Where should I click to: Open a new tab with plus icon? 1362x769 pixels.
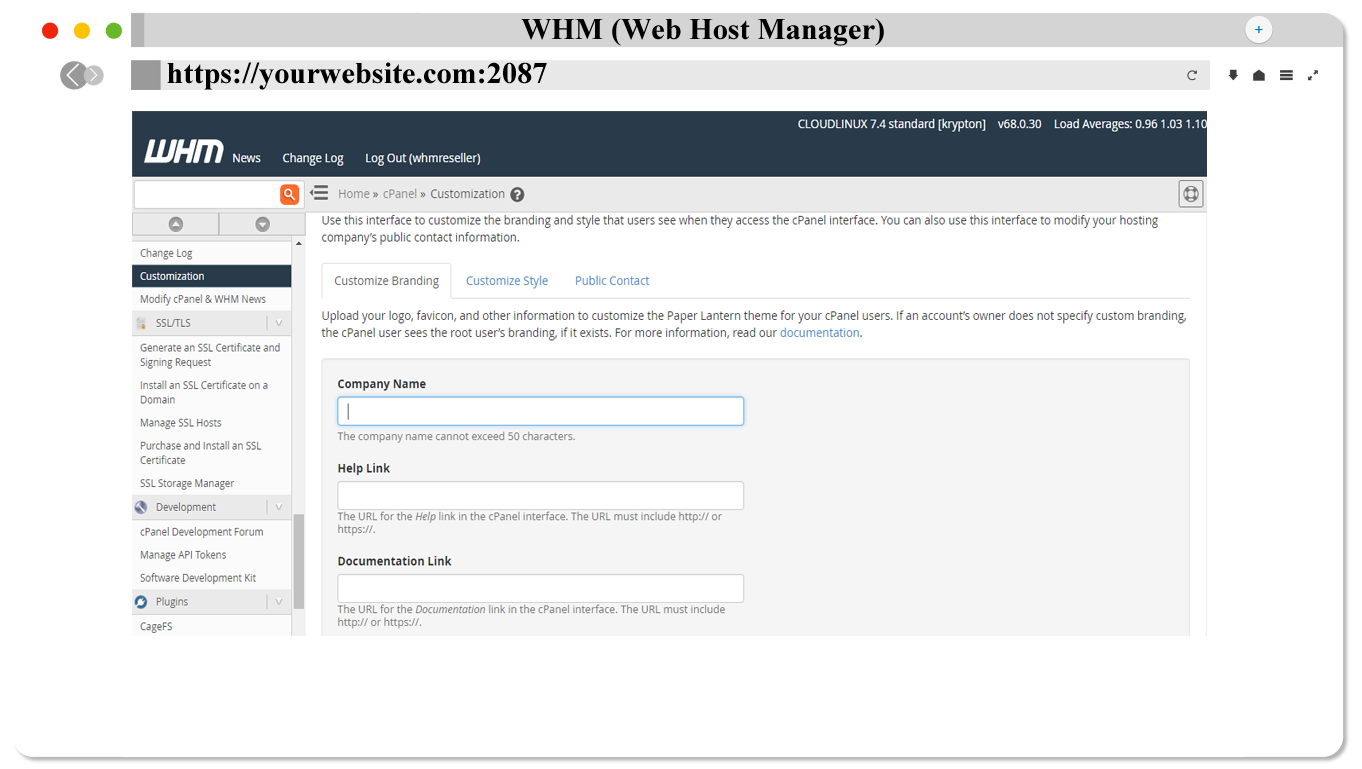point(1258,30)
